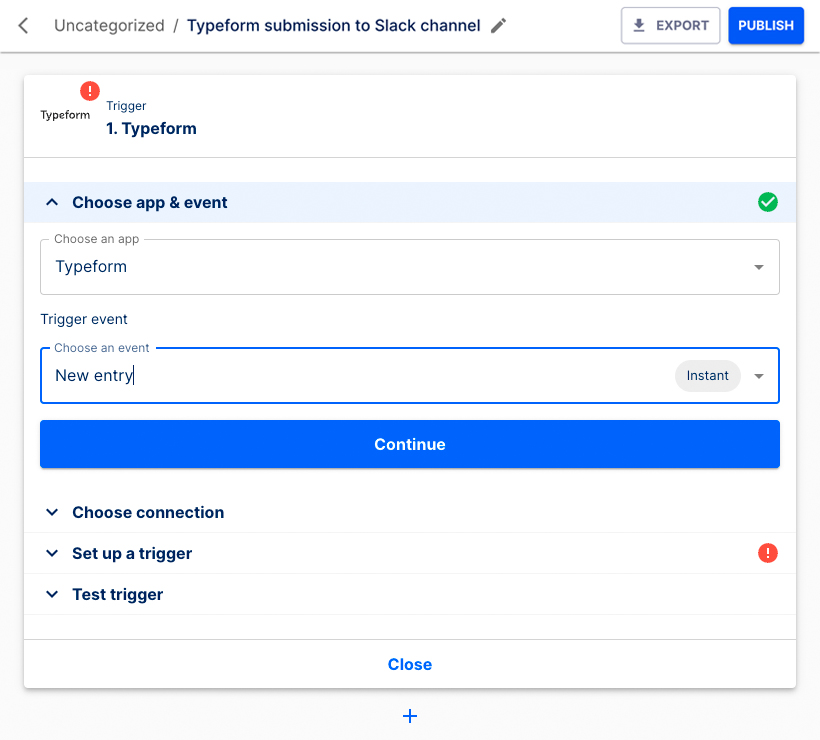Collapse the Choose app & event section
This screenshot has width=820, height=740.
click(52, 201)
